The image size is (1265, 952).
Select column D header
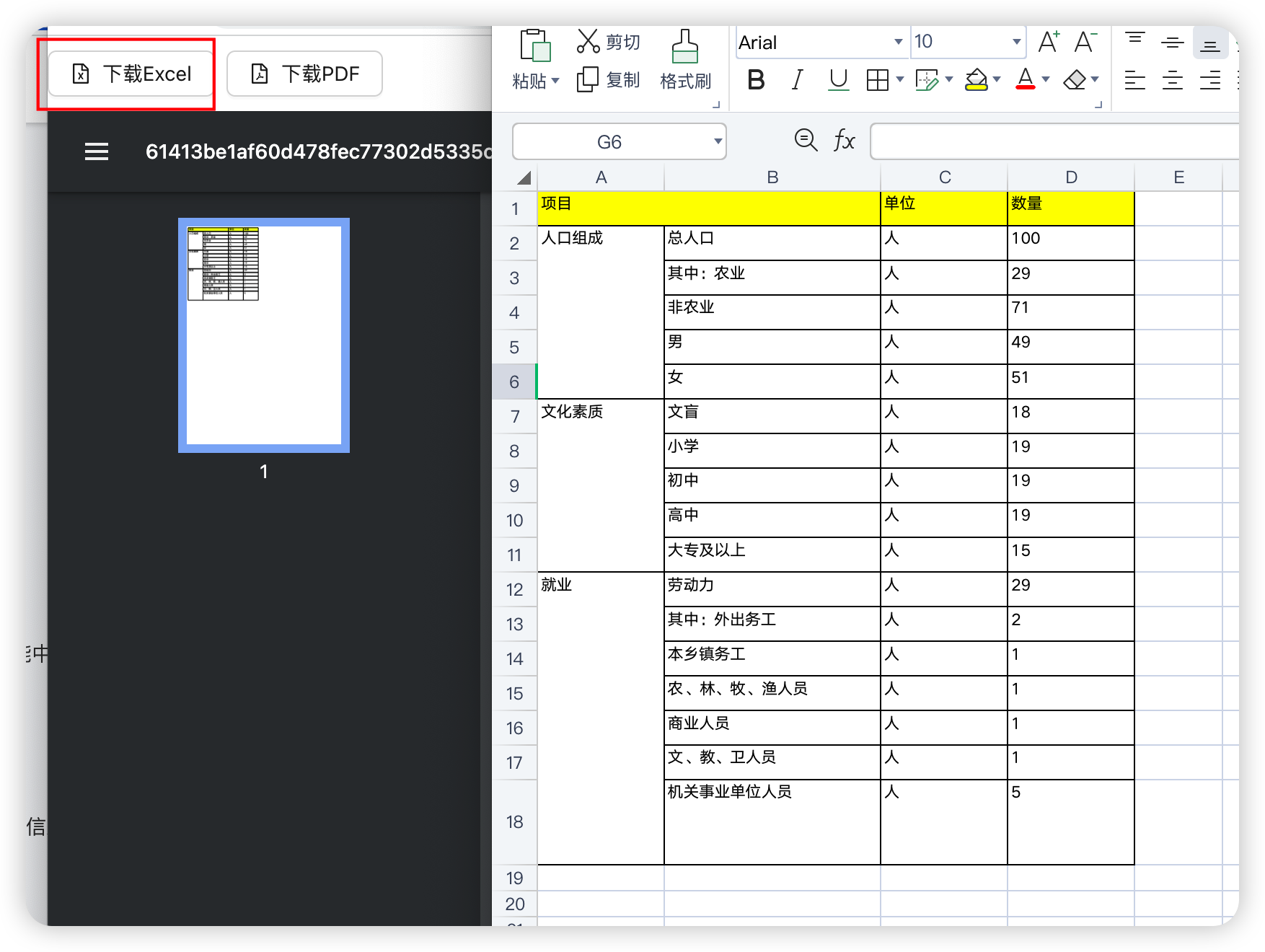(1071, 177)
